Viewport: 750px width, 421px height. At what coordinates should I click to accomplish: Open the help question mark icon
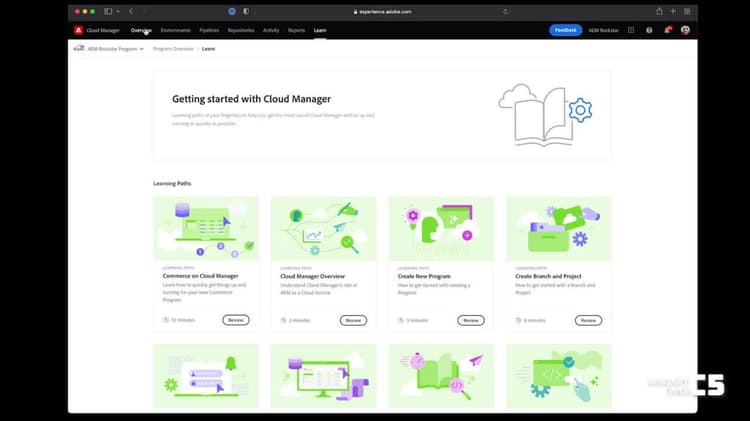point(649,30)
